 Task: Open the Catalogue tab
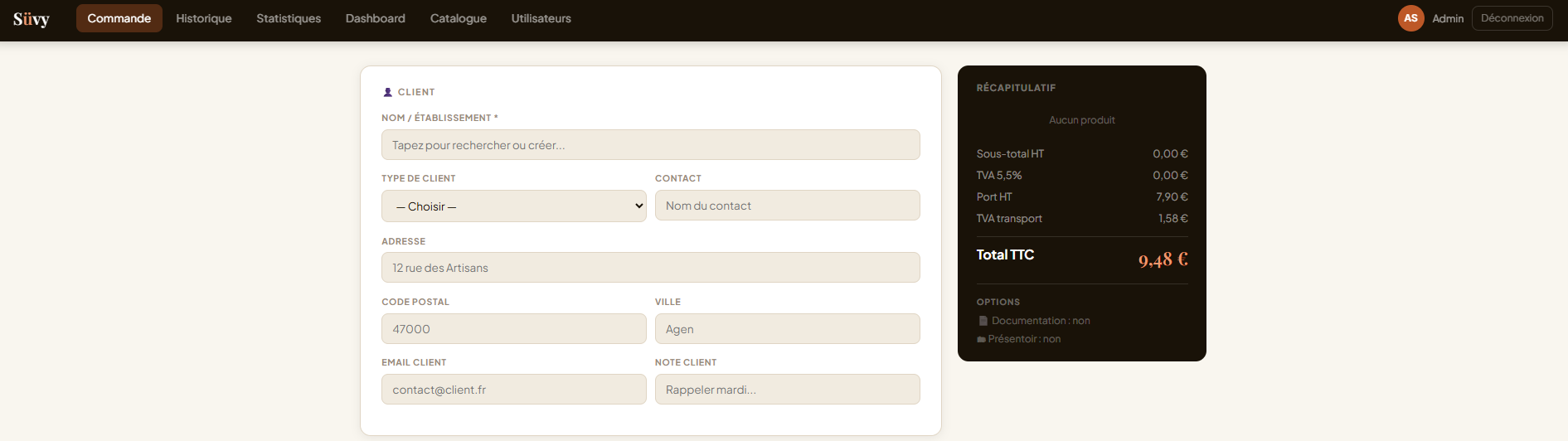(459, 18)
